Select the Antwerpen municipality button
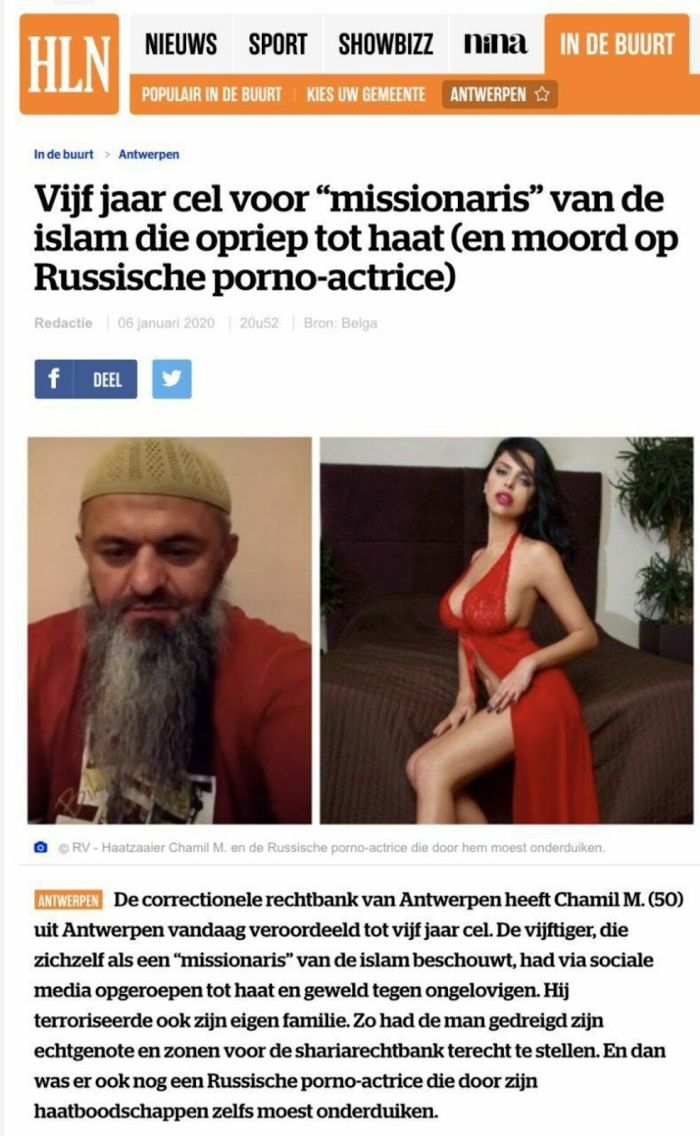 (499, 94)
